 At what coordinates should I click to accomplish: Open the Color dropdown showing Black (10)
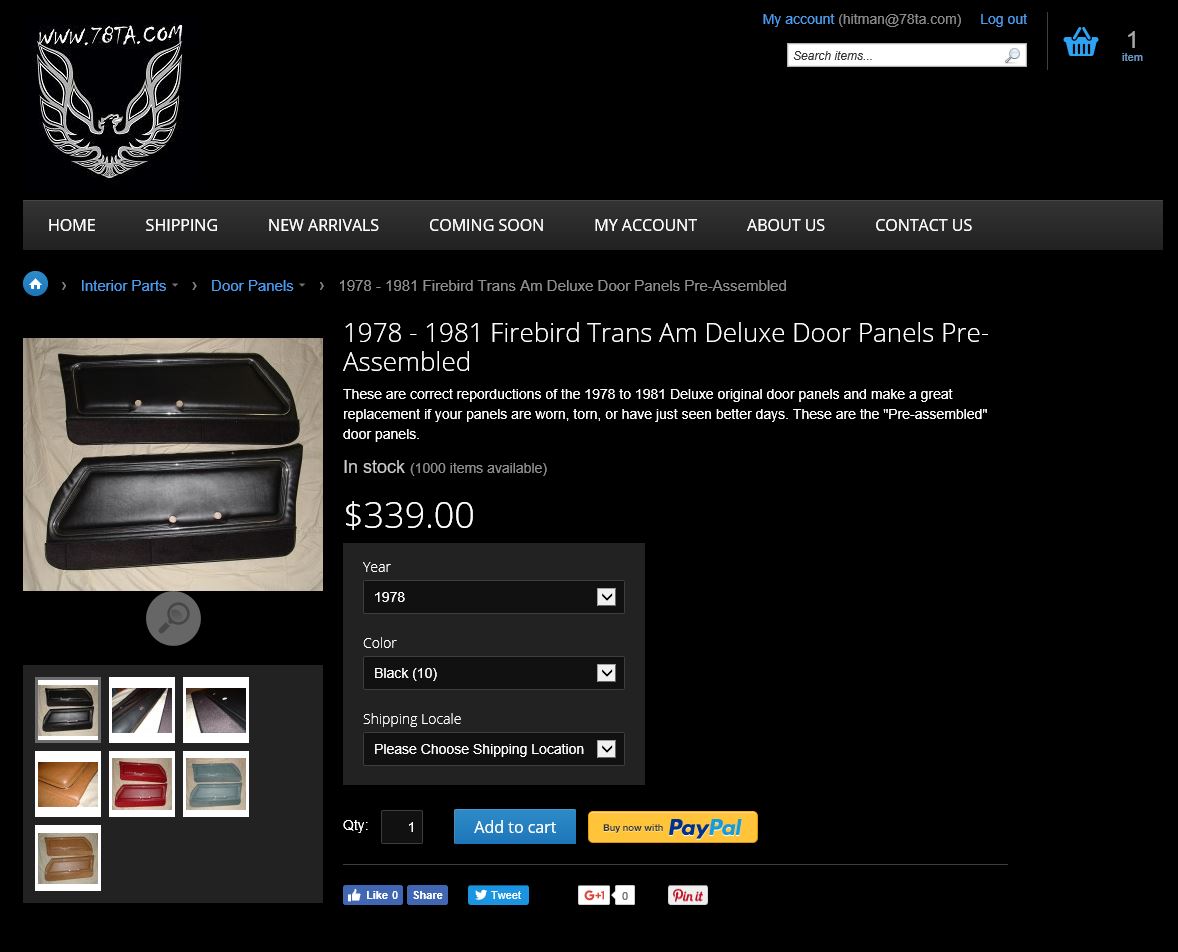tap(494, 672)
